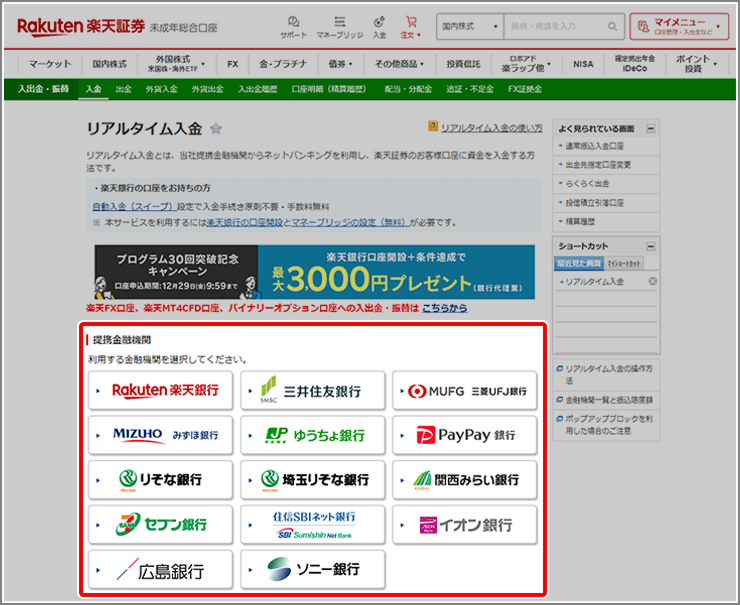Switch to 外貨出金 tab
Image resolution: width=740 pixels, height=605 pixels.
(x=207, y=89)
